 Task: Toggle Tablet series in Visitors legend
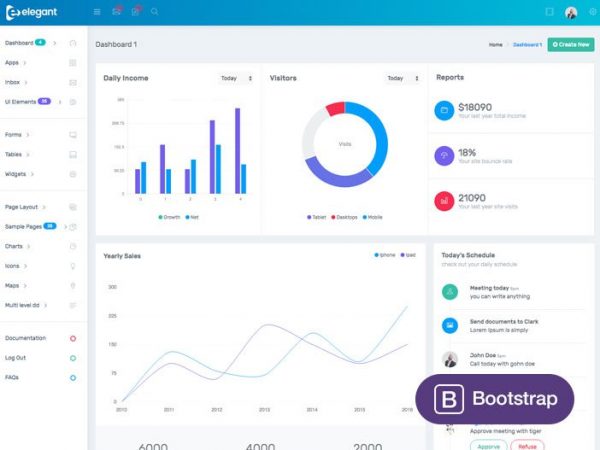click(316, 217)
